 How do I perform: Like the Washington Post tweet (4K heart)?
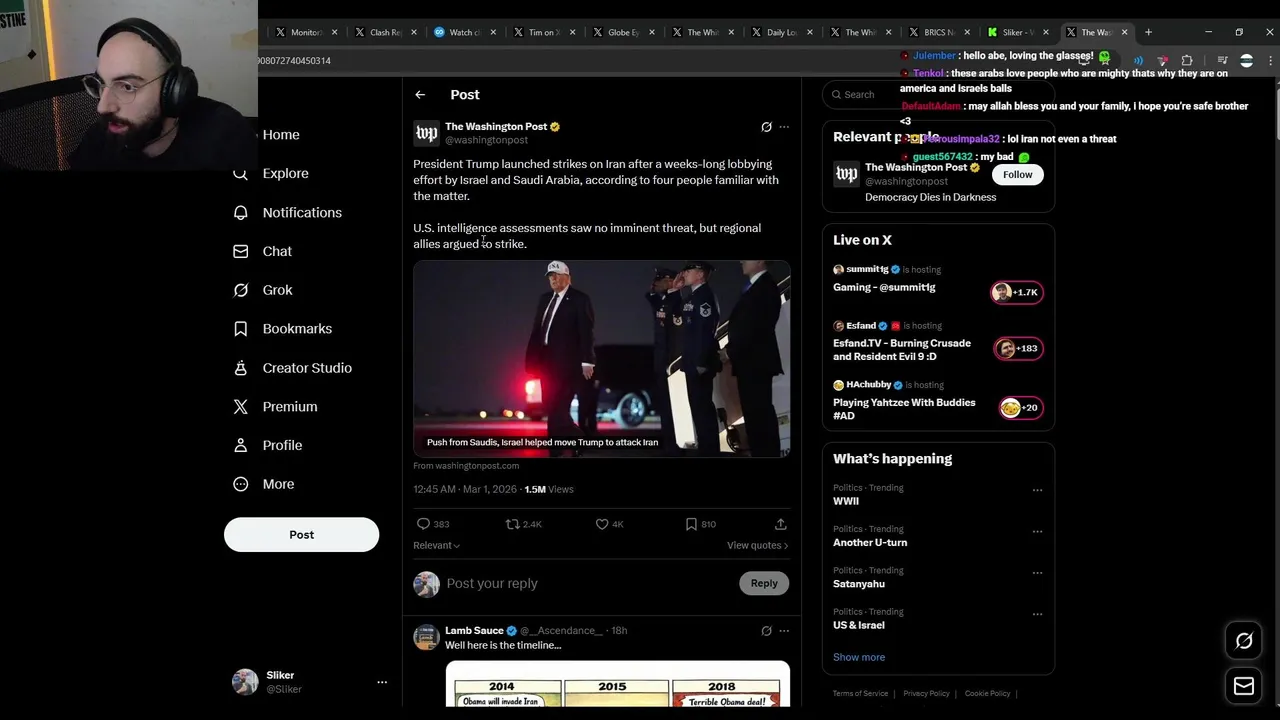click(x=602, y=524)
